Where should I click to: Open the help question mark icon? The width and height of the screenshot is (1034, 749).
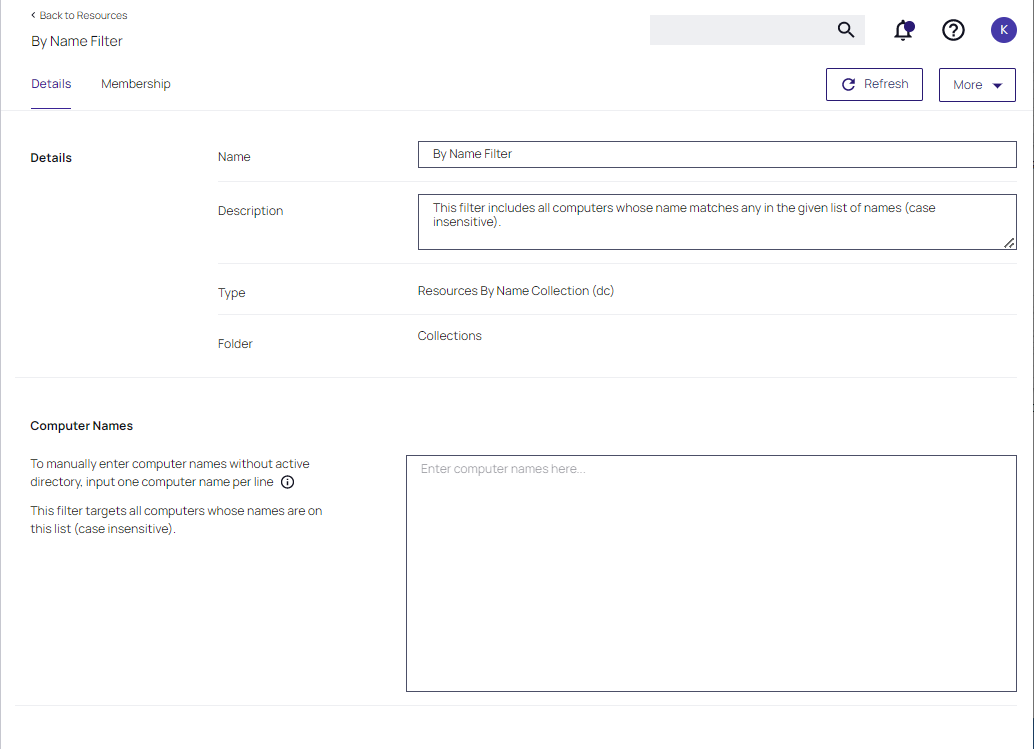point(953,30)
